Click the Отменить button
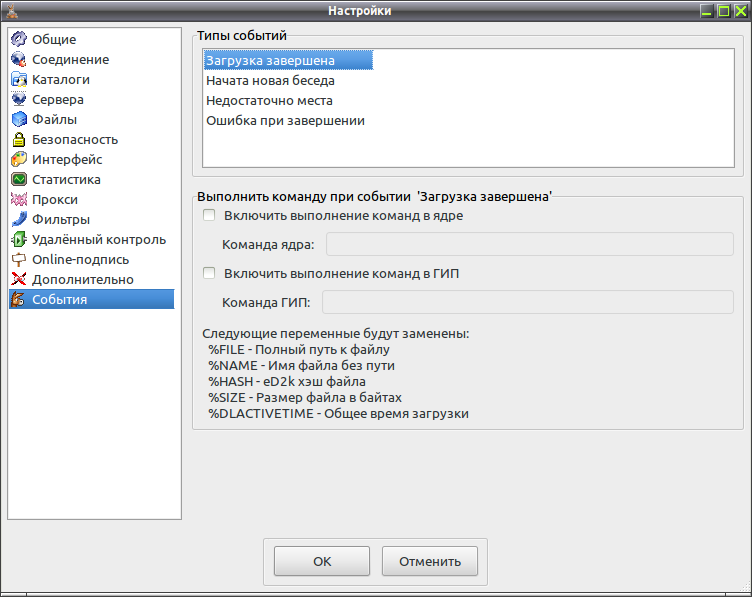The width and height of the screenshot is (752, 597). click(x=430, y=561)
